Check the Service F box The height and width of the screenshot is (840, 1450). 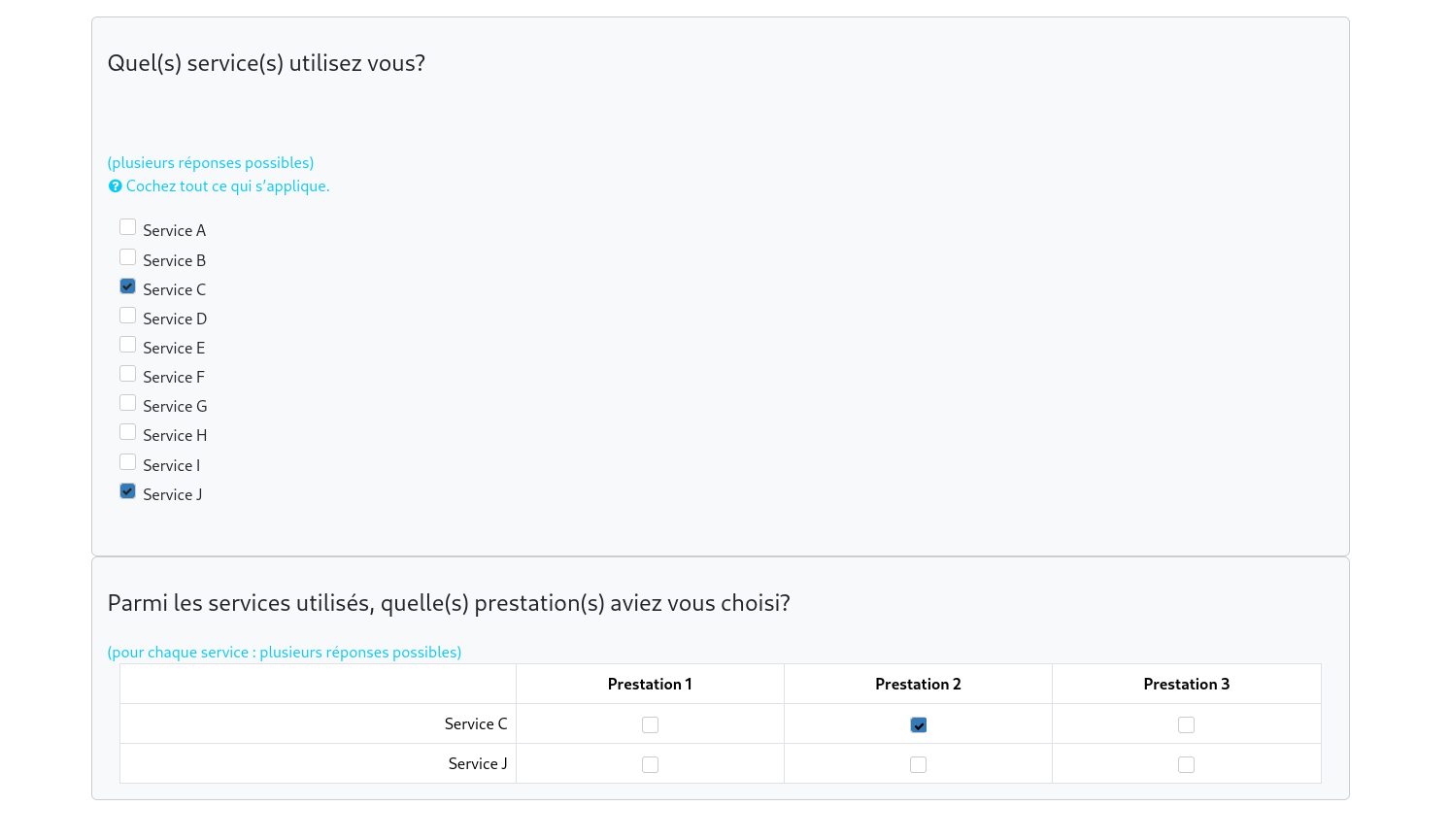(127, 374)
